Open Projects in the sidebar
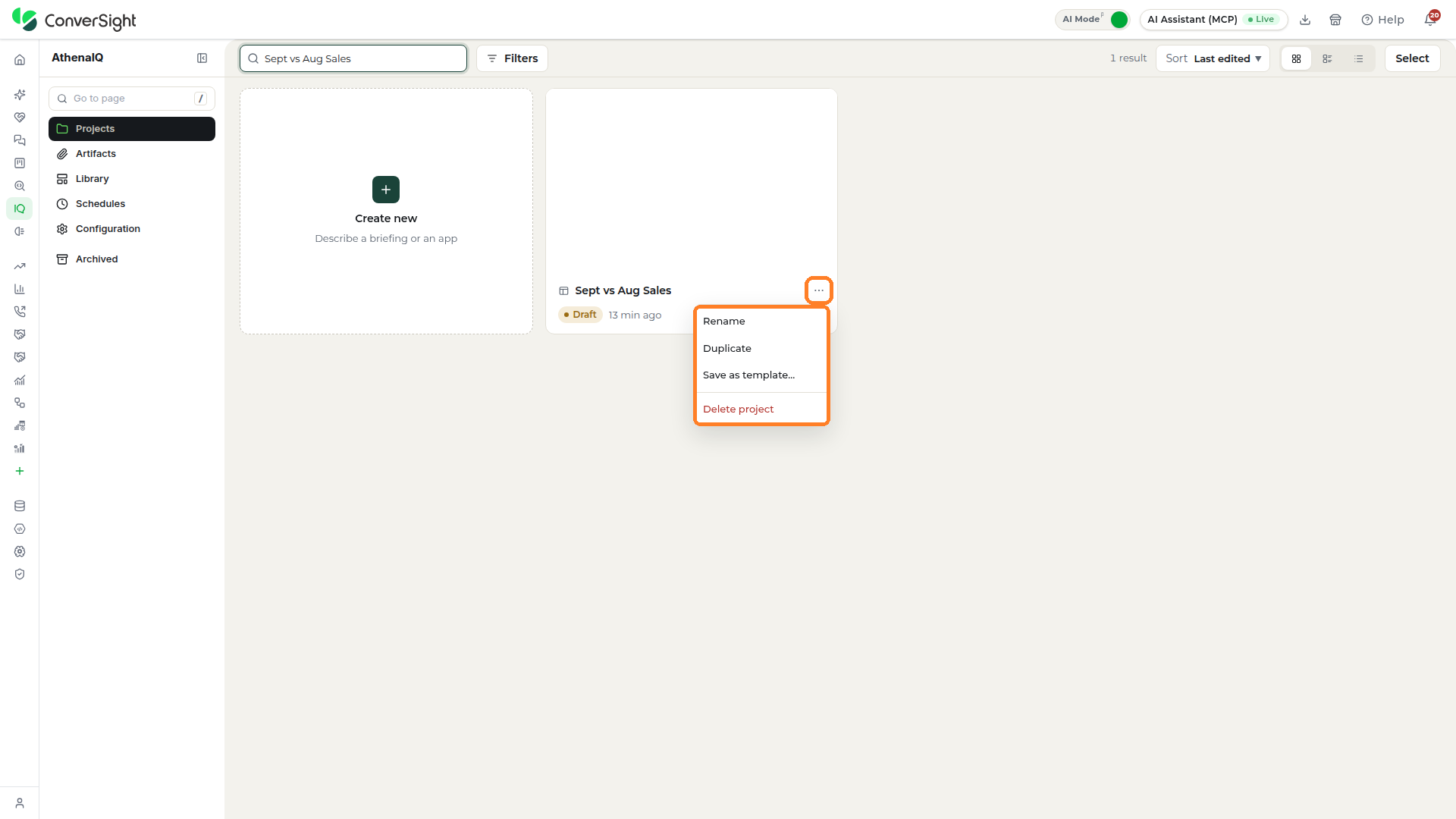This screenshot has width=1456, height=819. (132, 129)
